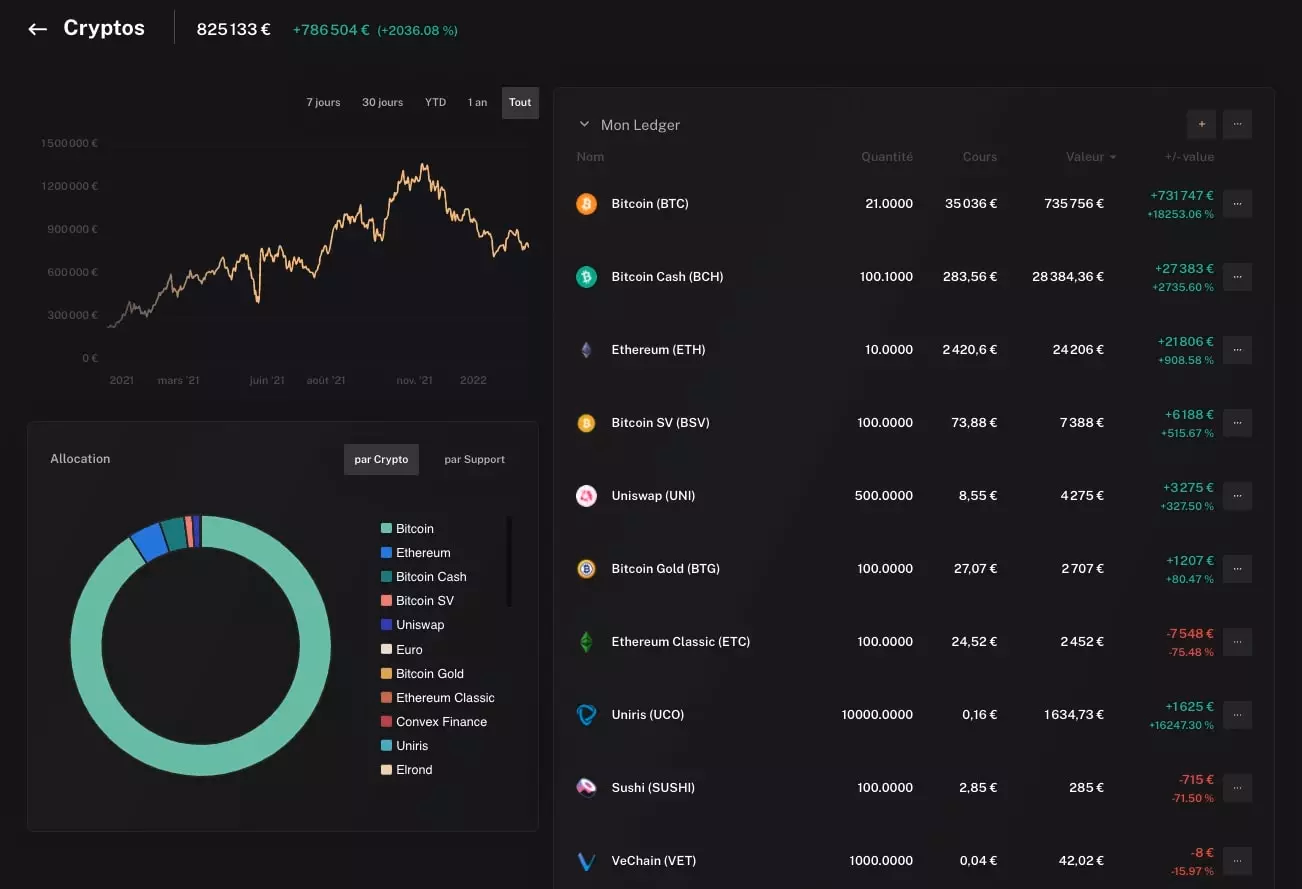
Task: Select the VeChain (VET) icon
Action: [x=587, y=860]
